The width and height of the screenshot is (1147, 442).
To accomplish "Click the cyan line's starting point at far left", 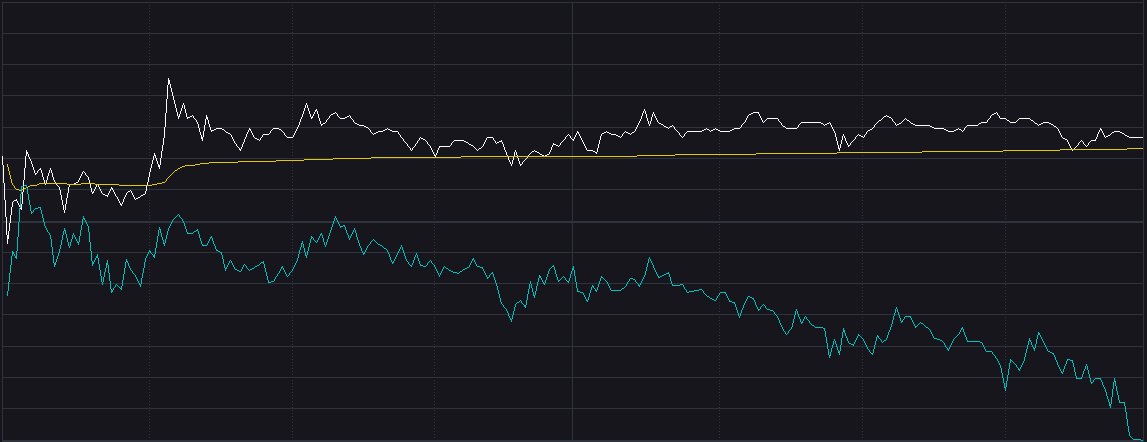I will [x=7, y=295].
